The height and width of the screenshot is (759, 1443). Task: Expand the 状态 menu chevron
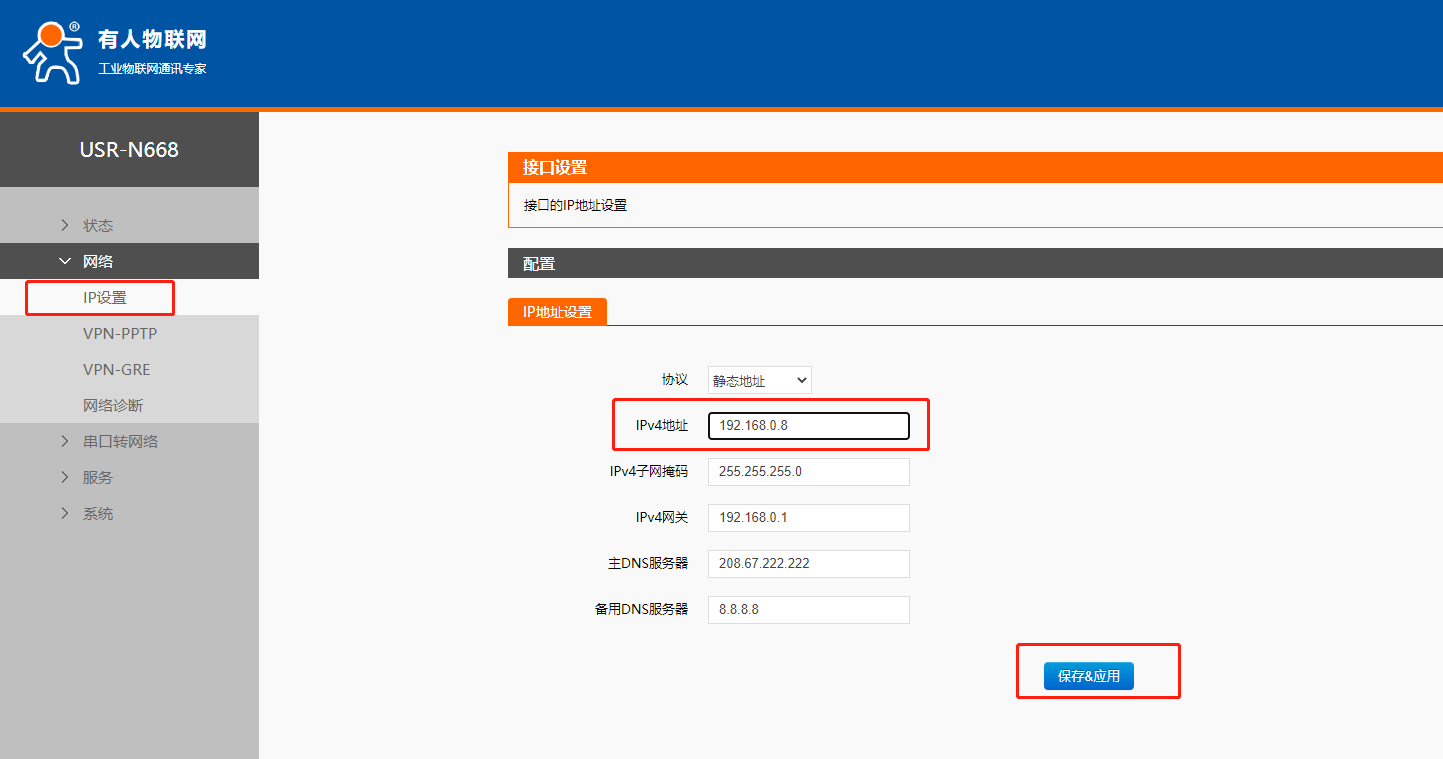tap(65, 225)
